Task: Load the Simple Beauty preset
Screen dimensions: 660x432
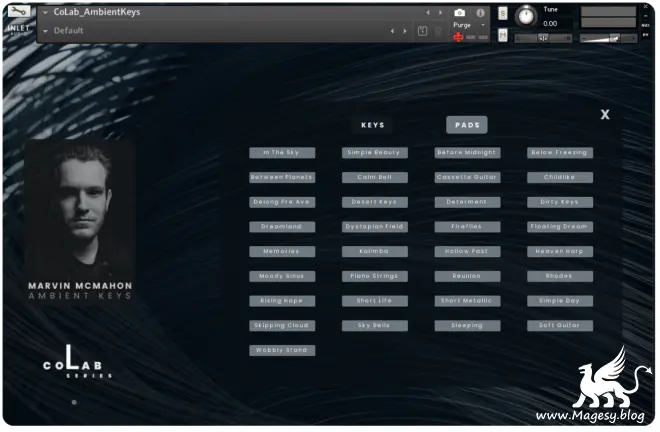Action: (x=374, y=152)
